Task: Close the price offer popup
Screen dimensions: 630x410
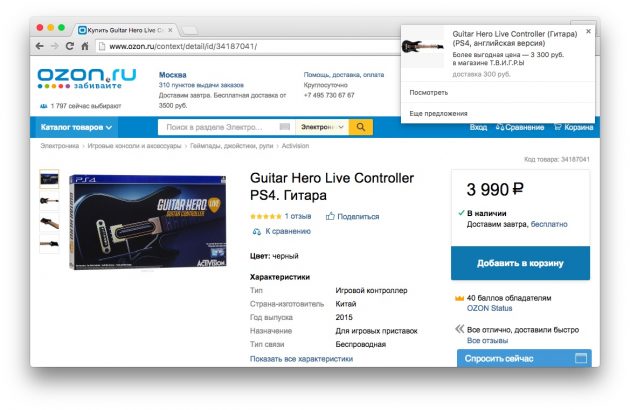Action: tap(588, 31)
